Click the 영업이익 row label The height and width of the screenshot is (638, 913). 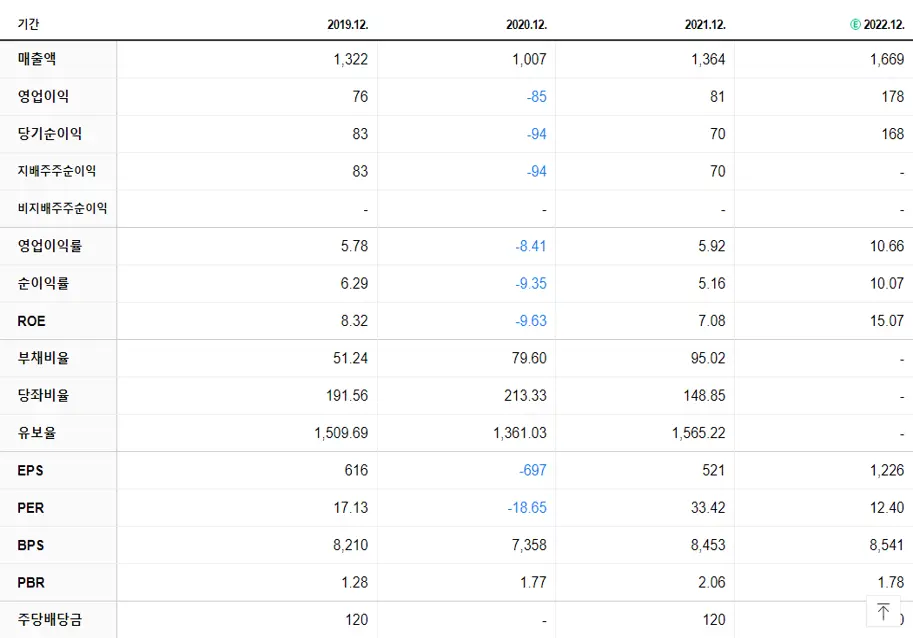[x=43, y=96]
